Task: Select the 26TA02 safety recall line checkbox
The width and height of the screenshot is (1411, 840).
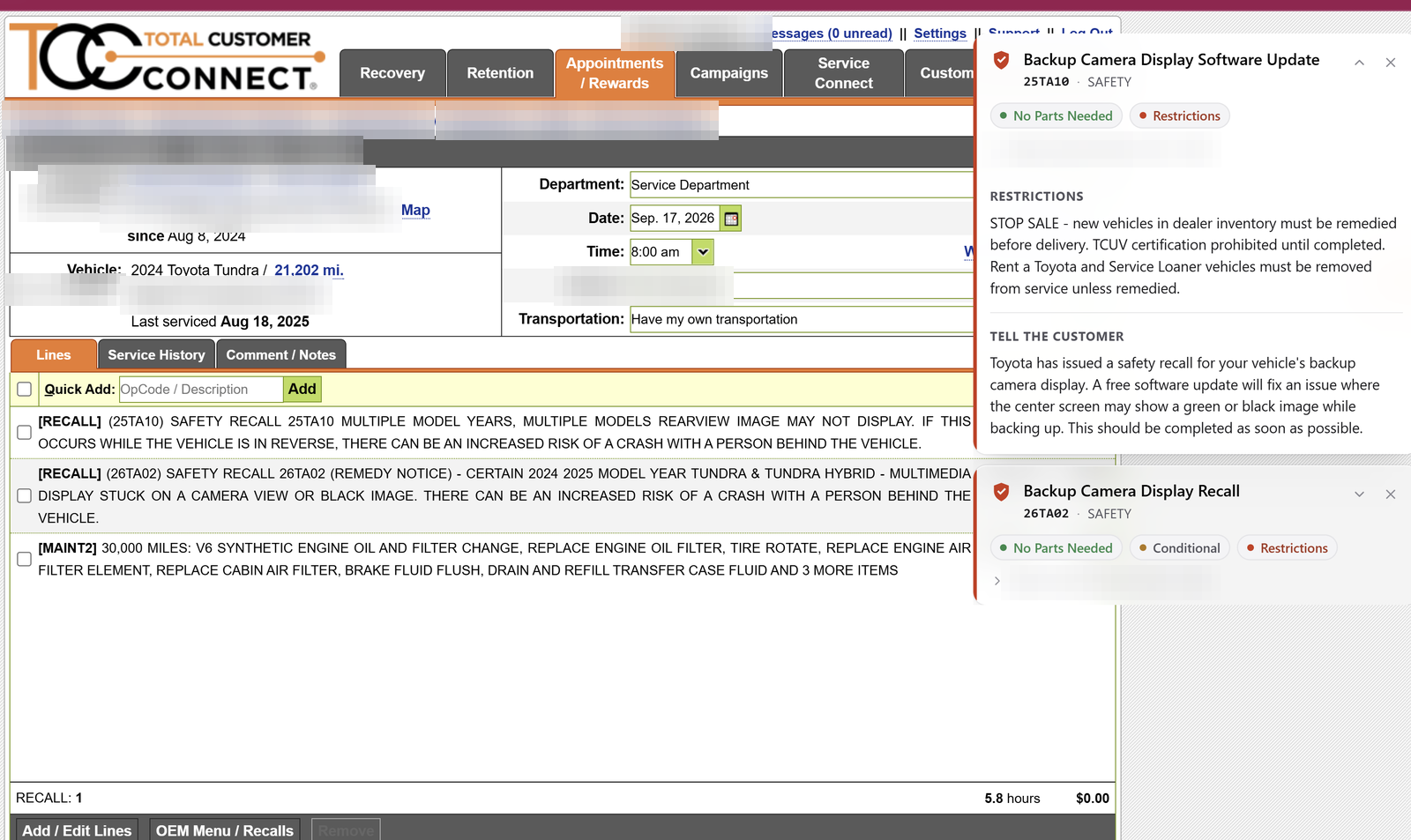Action: click(x=25, y=496)
